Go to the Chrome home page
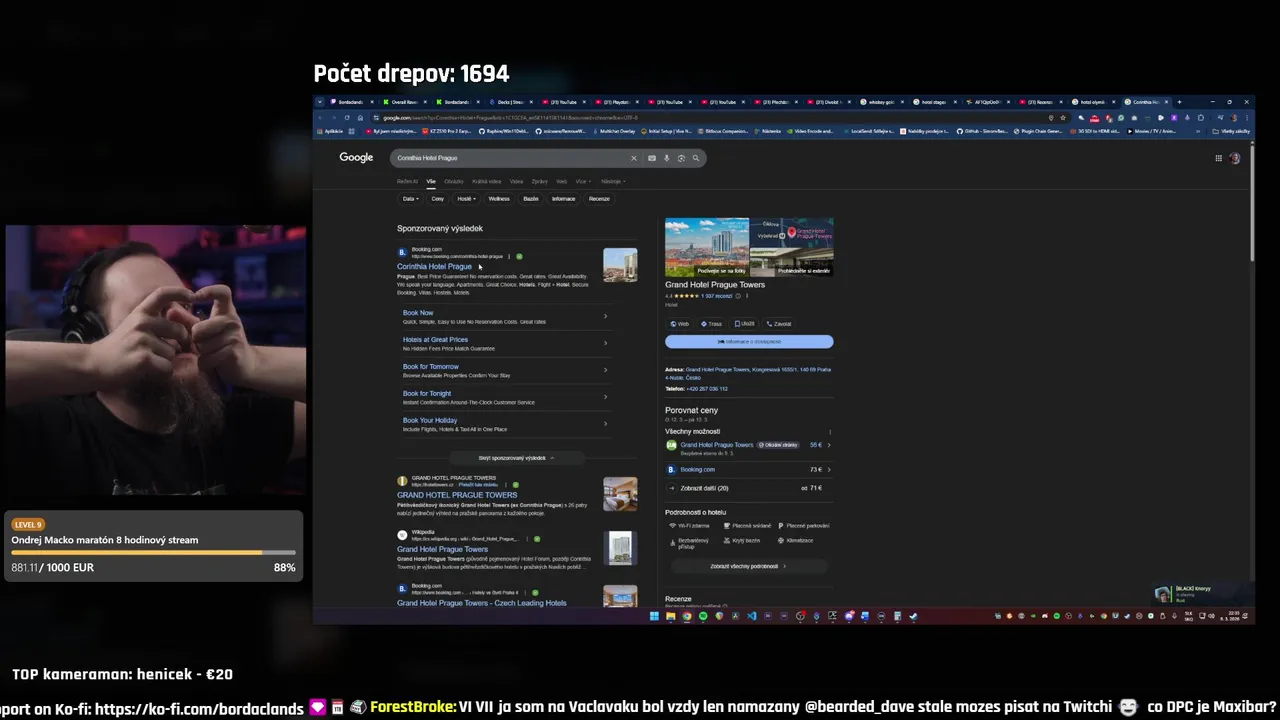The width and height of the screenshot is (1280, 720). (x=360, y=118)
